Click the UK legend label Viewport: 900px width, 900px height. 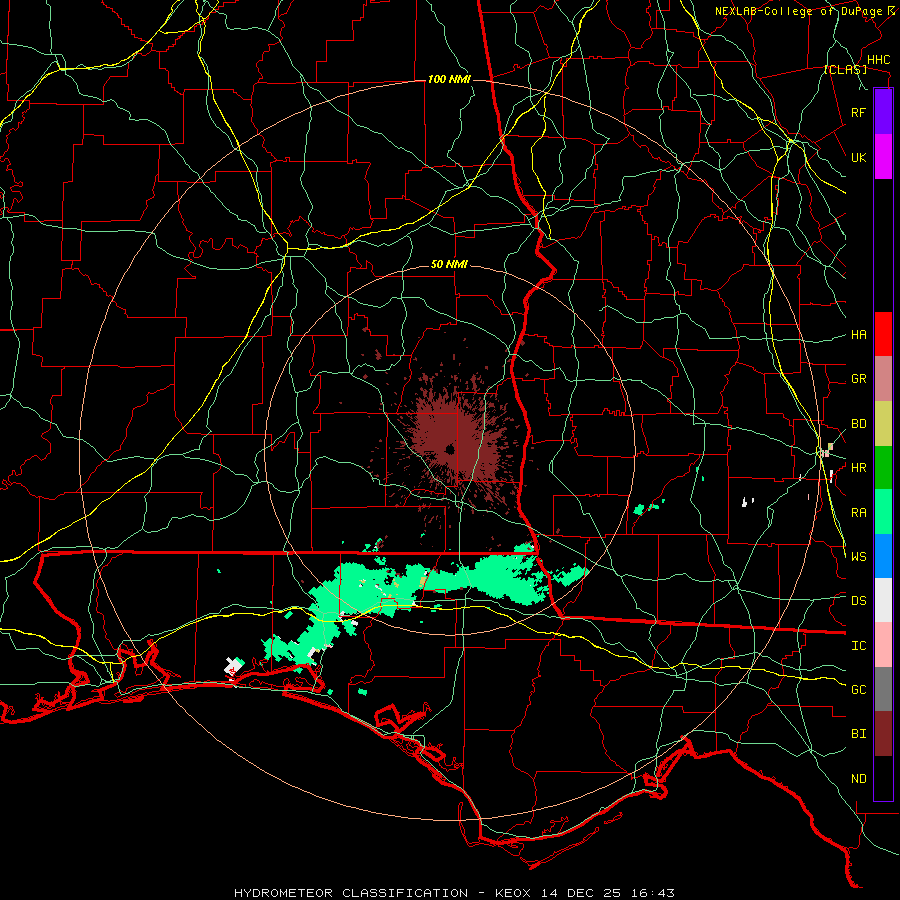coord(858,157)
